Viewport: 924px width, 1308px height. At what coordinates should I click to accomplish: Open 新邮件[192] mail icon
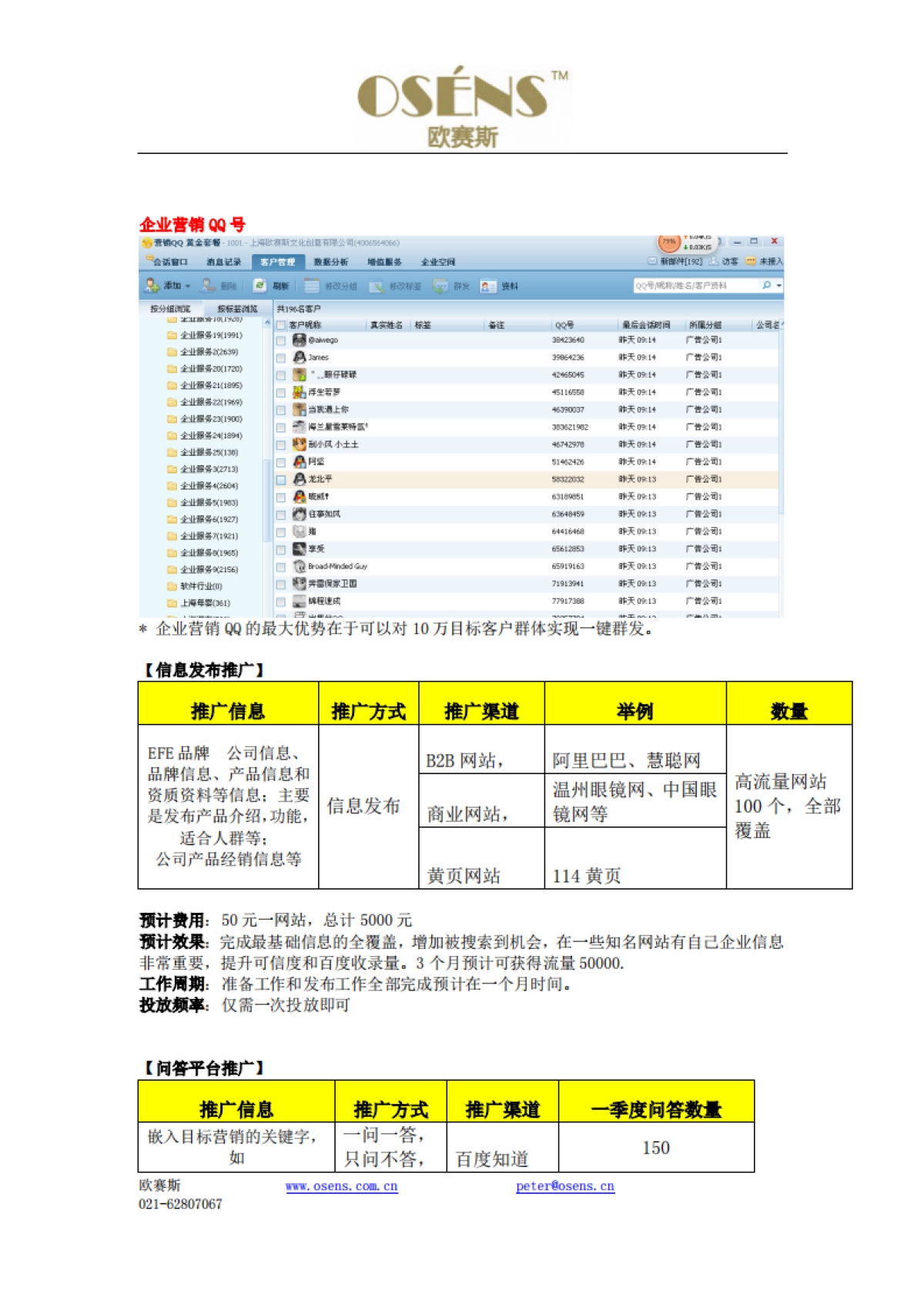point(652,262)
